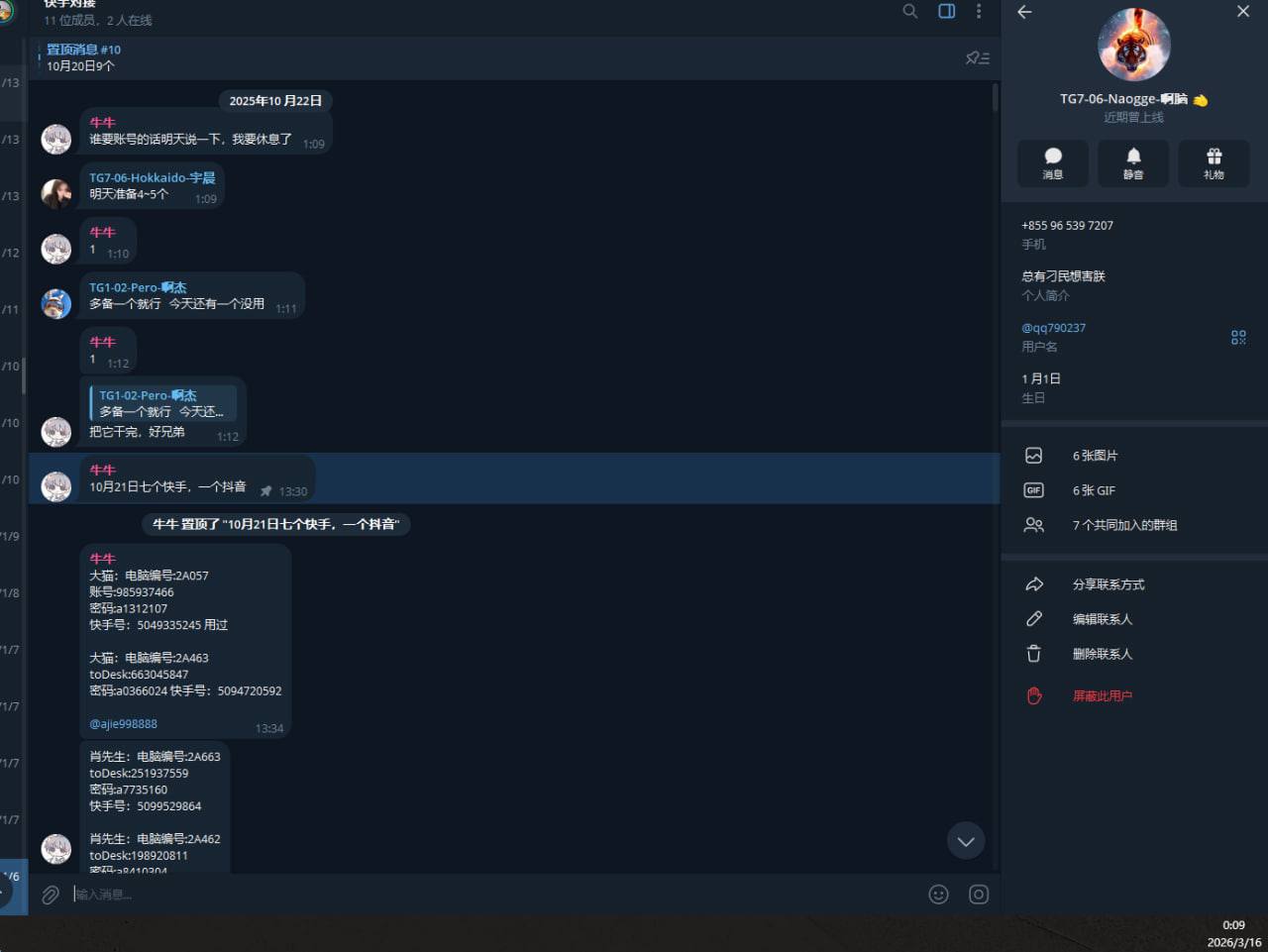Mute this contact's notifications

(x=1133, y=163)
